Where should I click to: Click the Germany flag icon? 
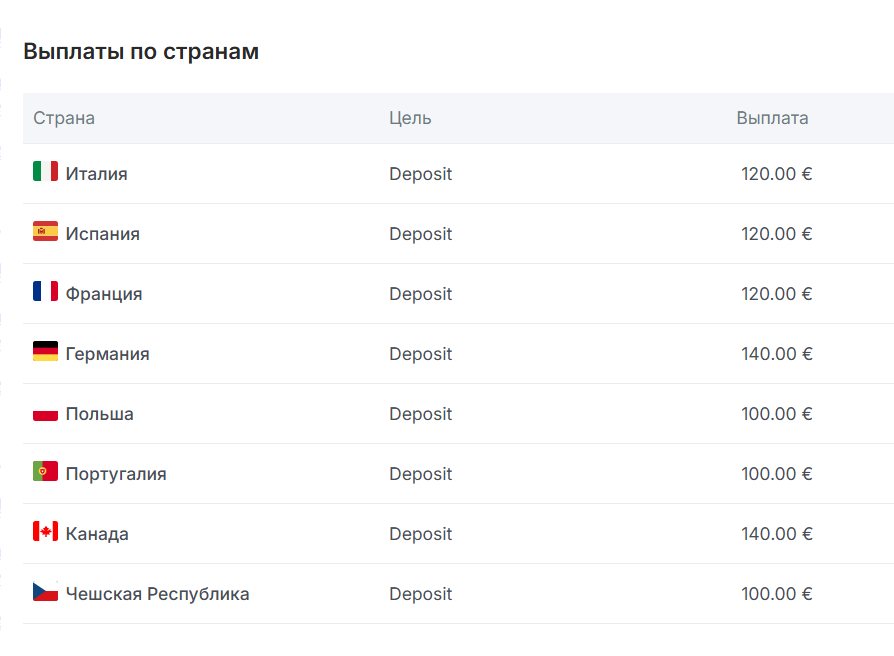45,352
